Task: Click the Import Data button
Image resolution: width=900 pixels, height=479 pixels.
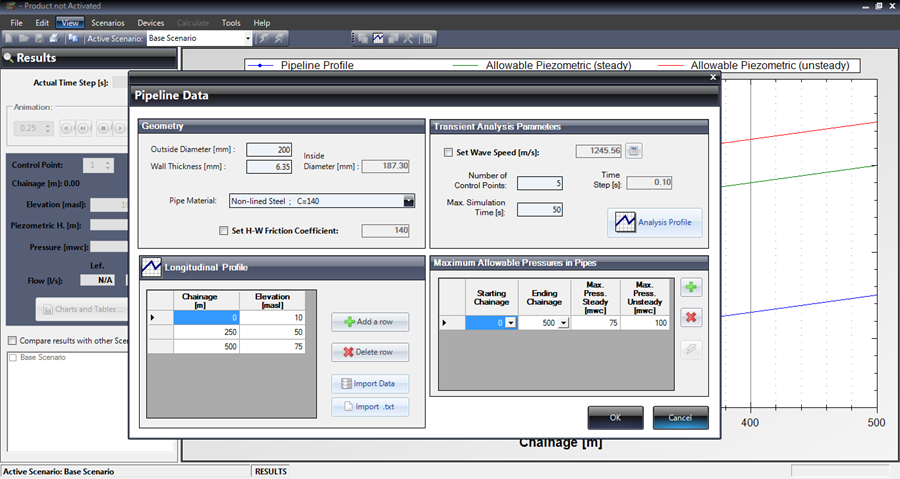Action: (370, 384)
